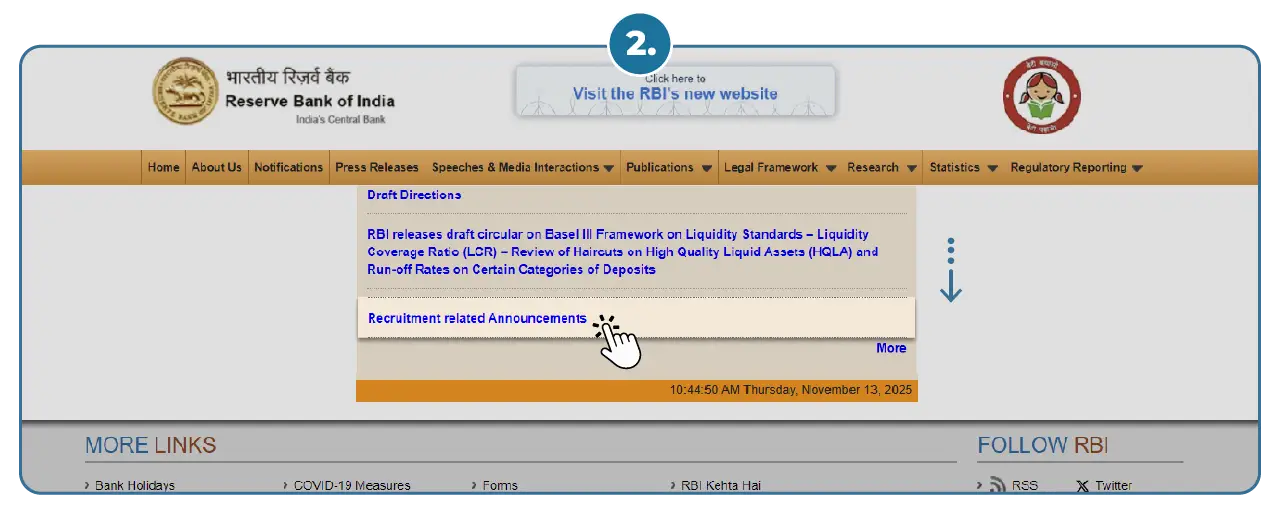Expand the Regulatory Reporting dropdown menu
The image size is (1280, 521).
point(1076,168)
